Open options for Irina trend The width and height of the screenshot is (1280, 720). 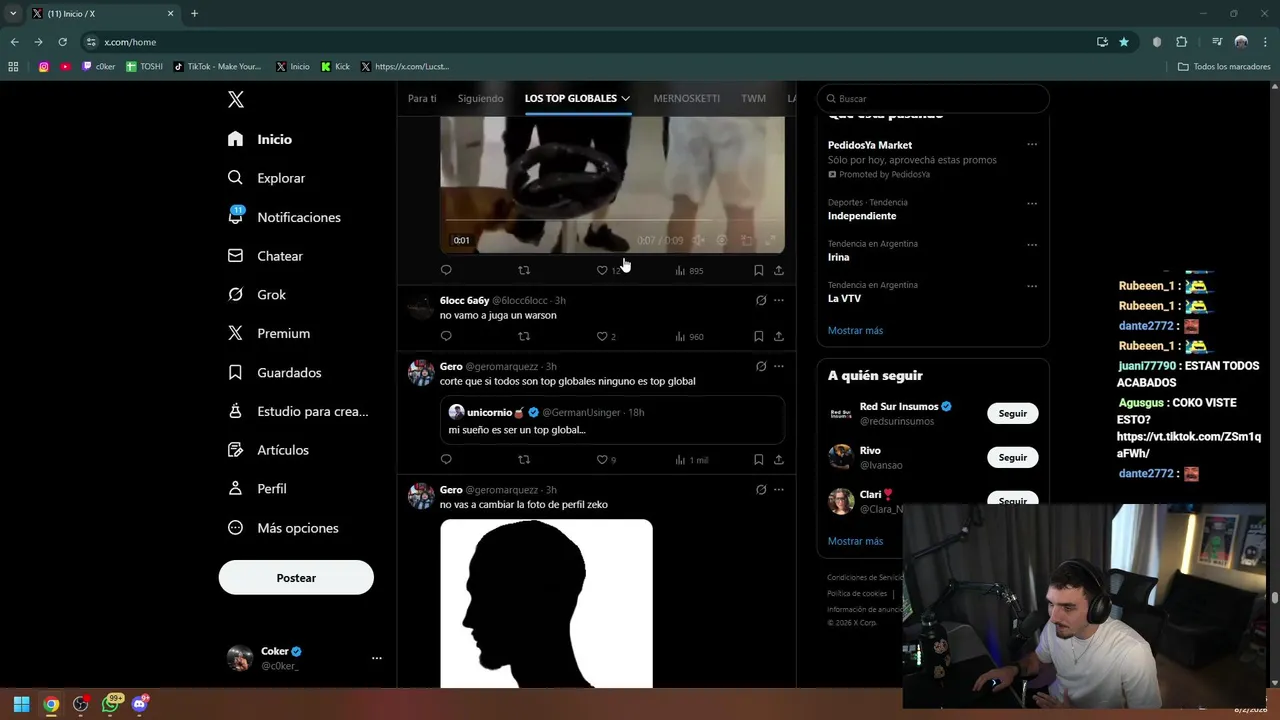click(1032, 244)
